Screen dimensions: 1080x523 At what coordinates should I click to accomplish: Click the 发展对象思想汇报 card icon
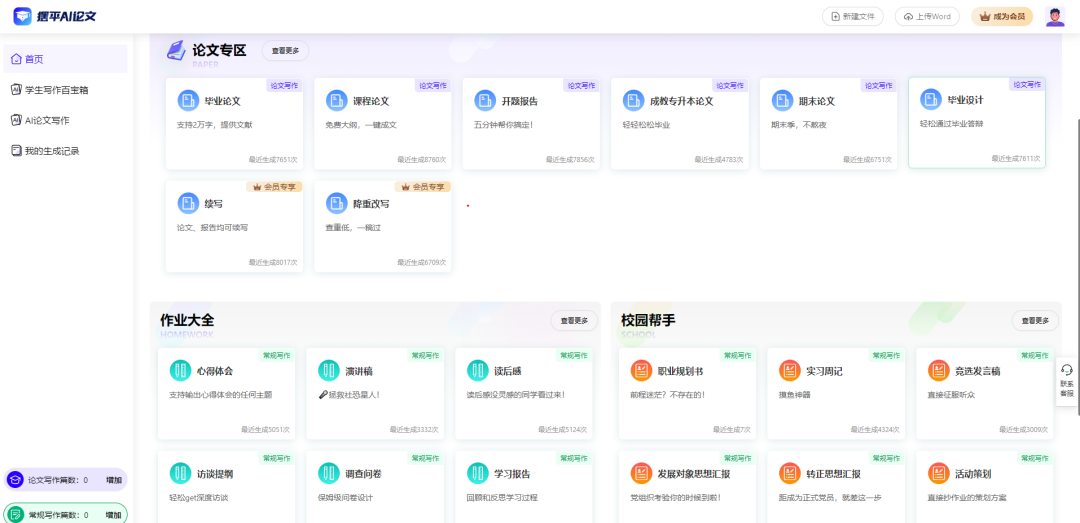point(641,473)
